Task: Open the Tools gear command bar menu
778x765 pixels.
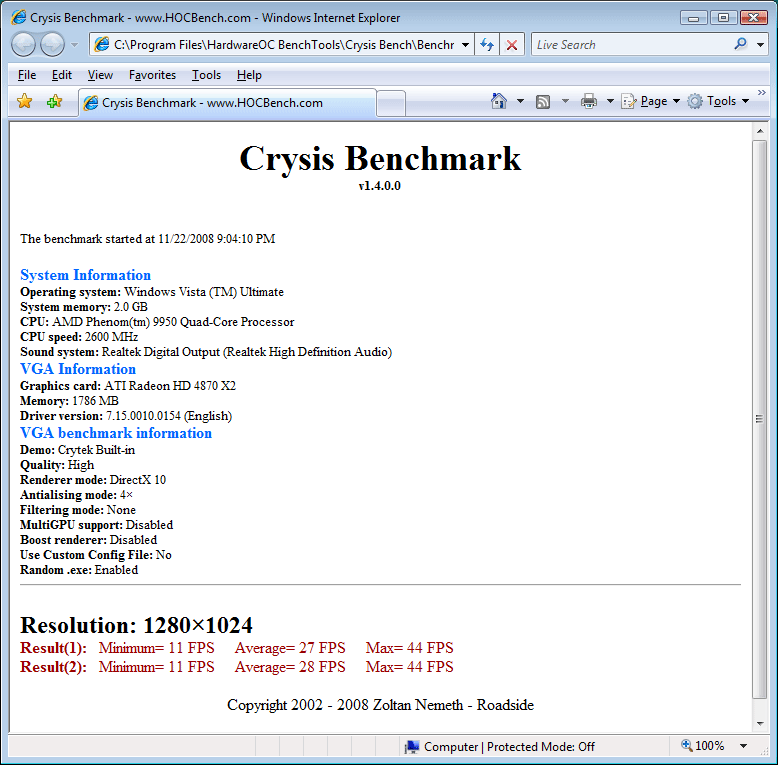Action: pos(718,101)
